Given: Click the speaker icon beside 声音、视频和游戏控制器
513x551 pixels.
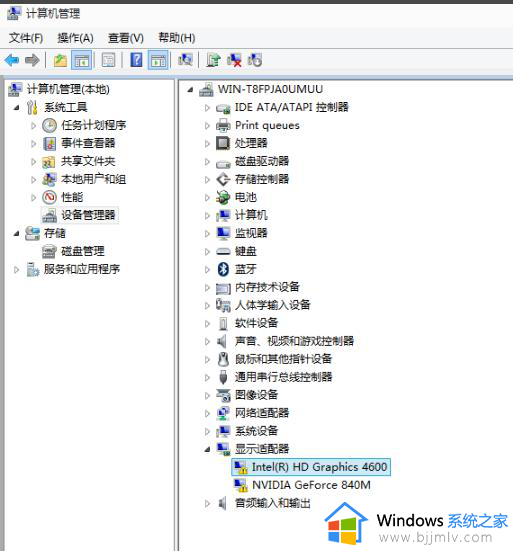Looking at the screenshot, I should (222, 341).
